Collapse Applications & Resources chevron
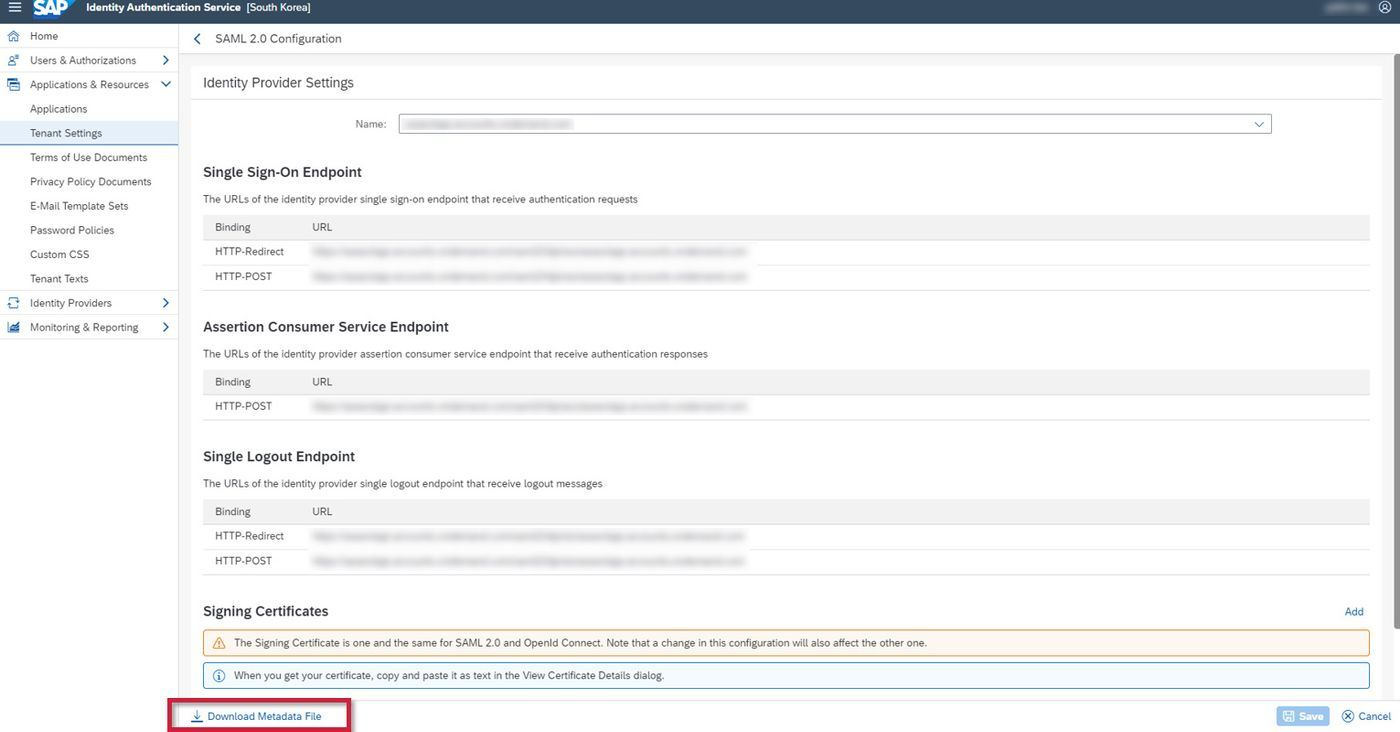This screenshot has width=1400, height=732. coord(166,85)
